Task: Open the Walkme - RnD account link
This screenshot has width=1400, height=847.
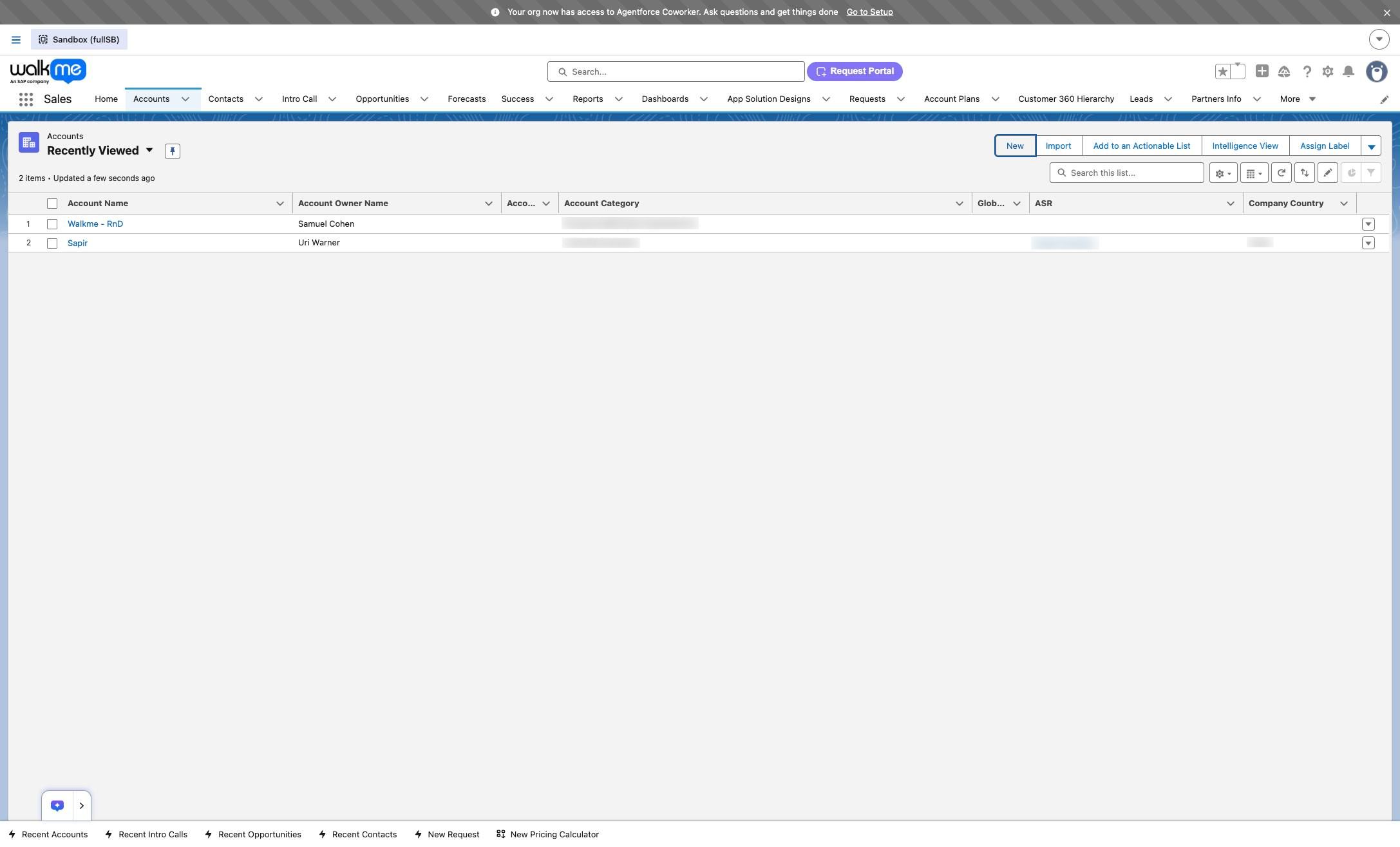Action: 95,224
